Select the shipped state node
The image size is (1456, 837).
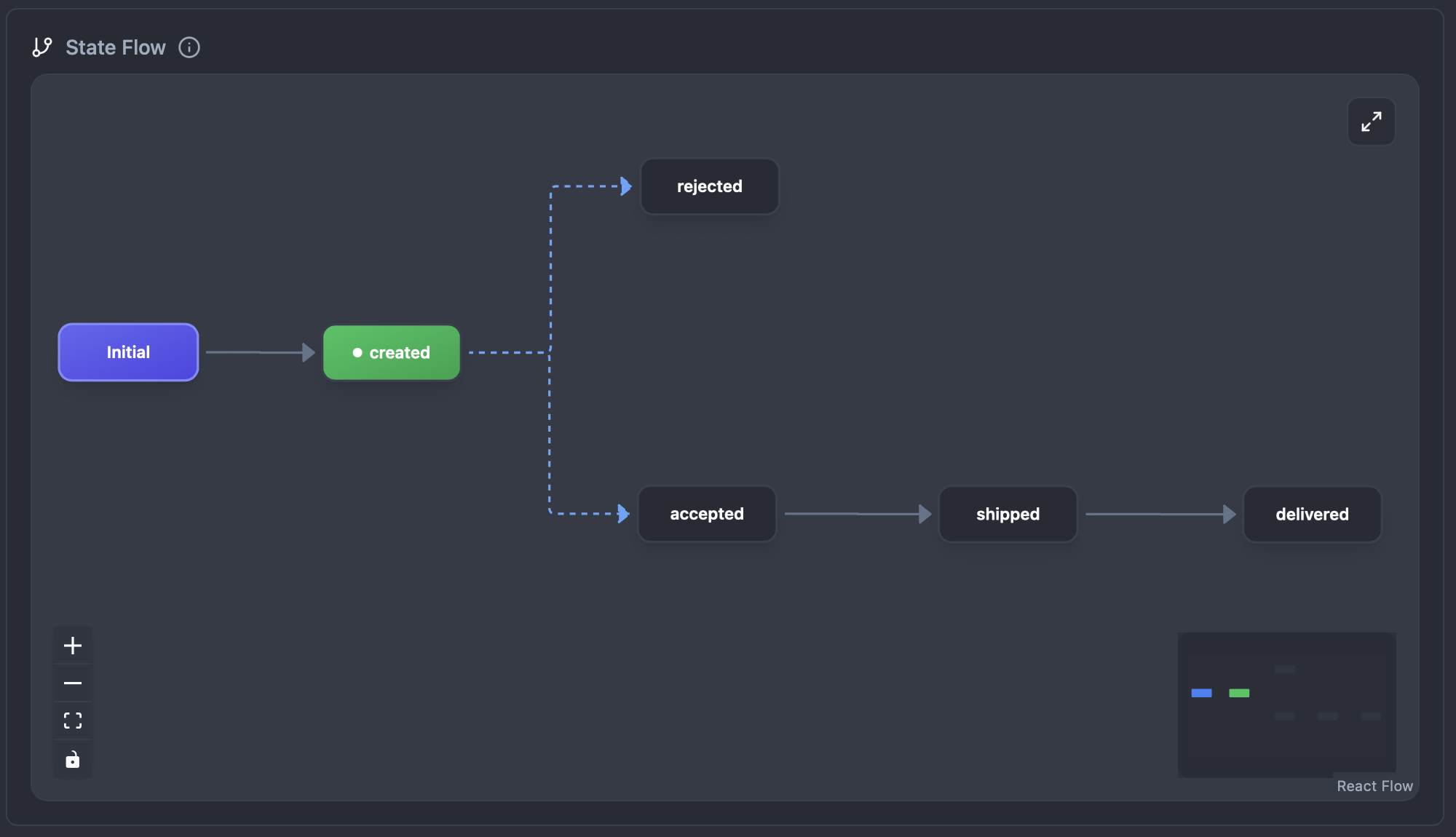click(x=1008, y=514)
